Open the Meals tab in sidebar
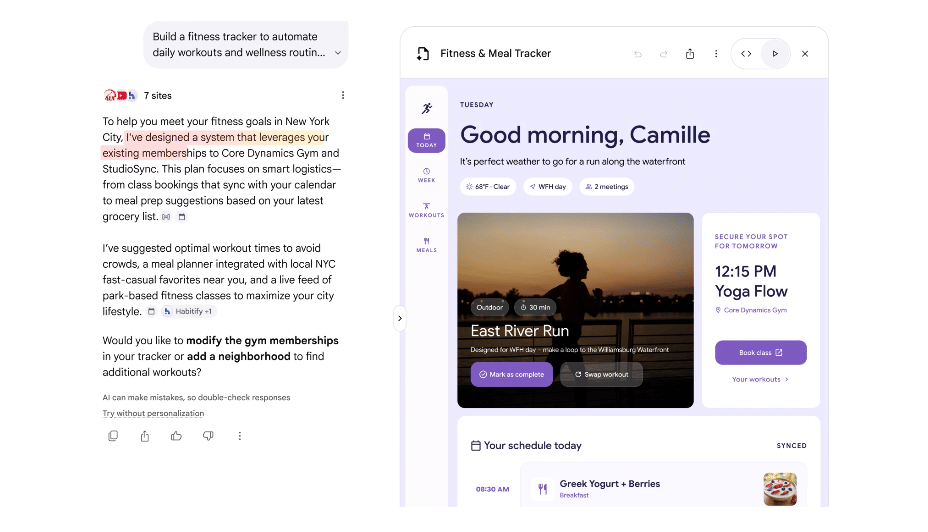The width and height of the screenshot is (928, 532). 426,245
